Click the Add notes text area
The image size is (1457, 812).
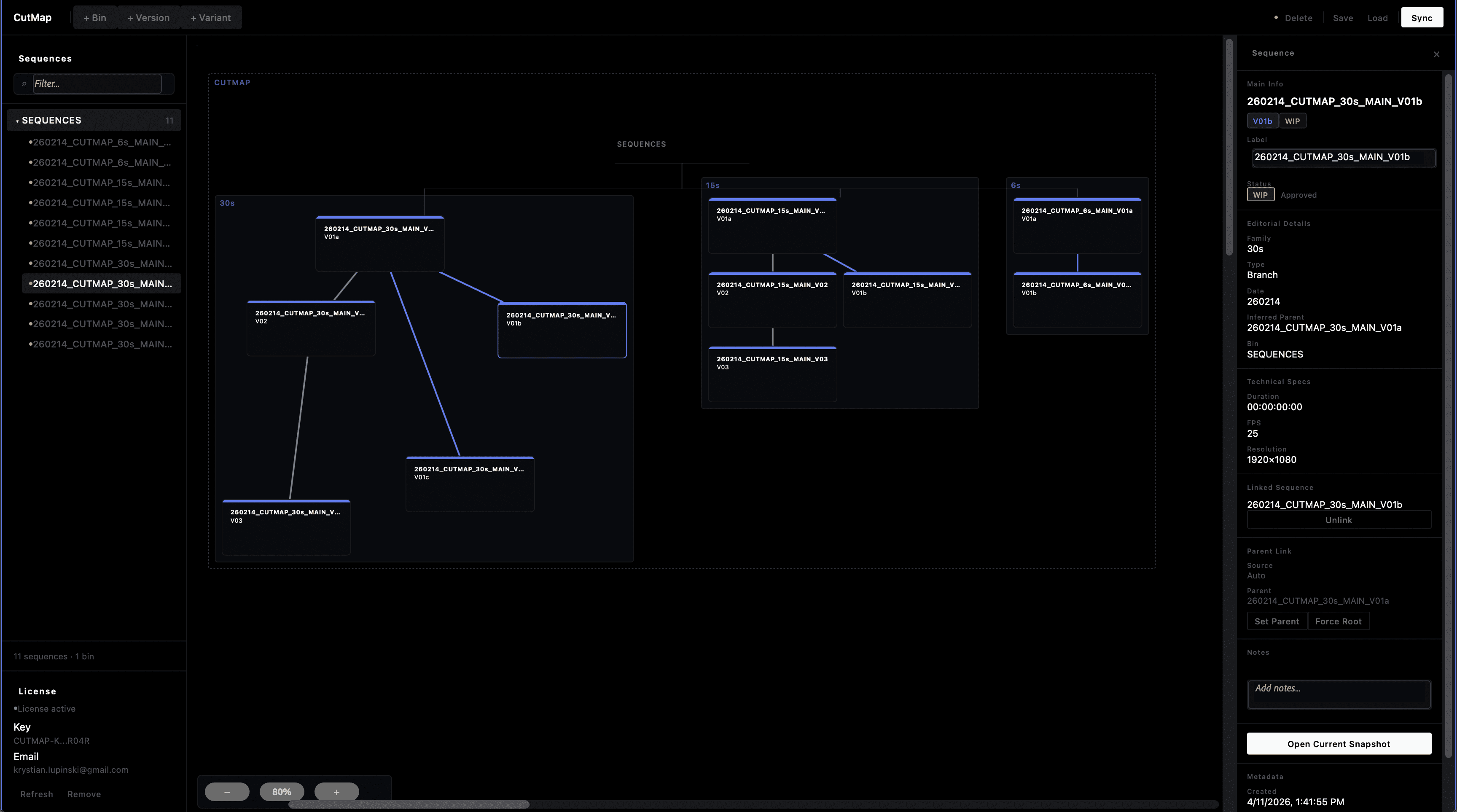1338,694
